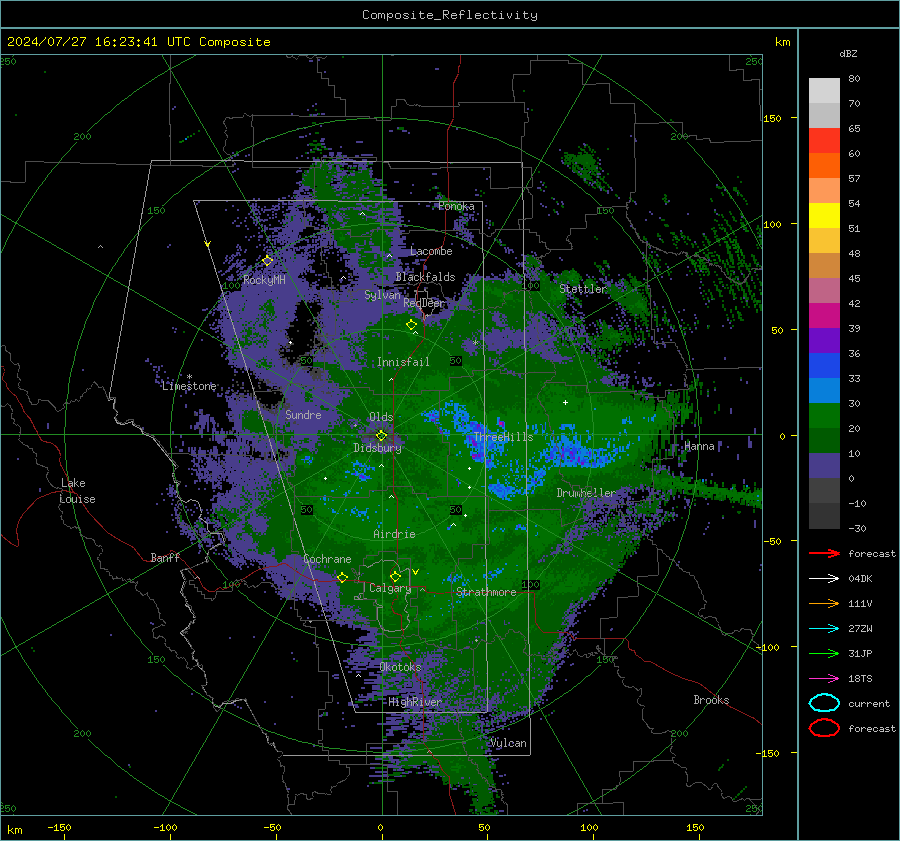Viewport: 900px width, 841px height.
Task: Click the Sundre label
Action: (303, 414)
